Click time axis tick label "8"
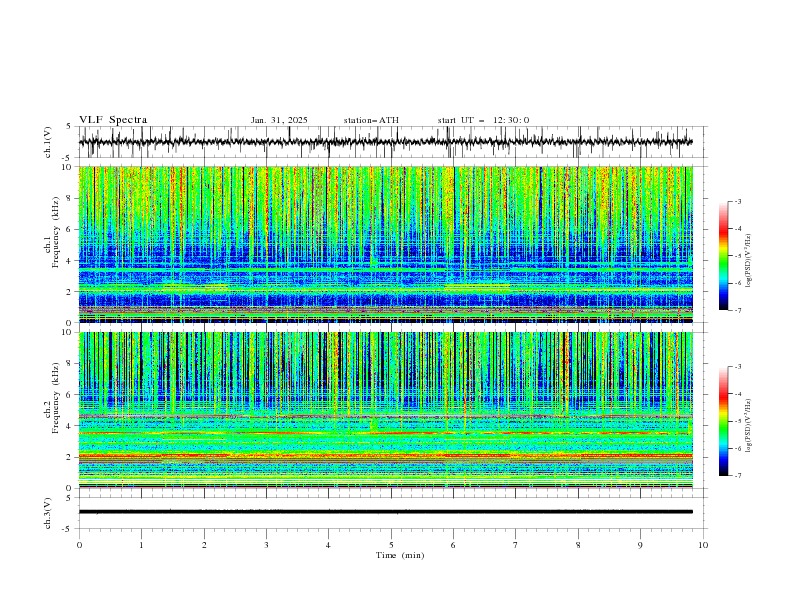The image size is (792, 612). pos(578,545)
